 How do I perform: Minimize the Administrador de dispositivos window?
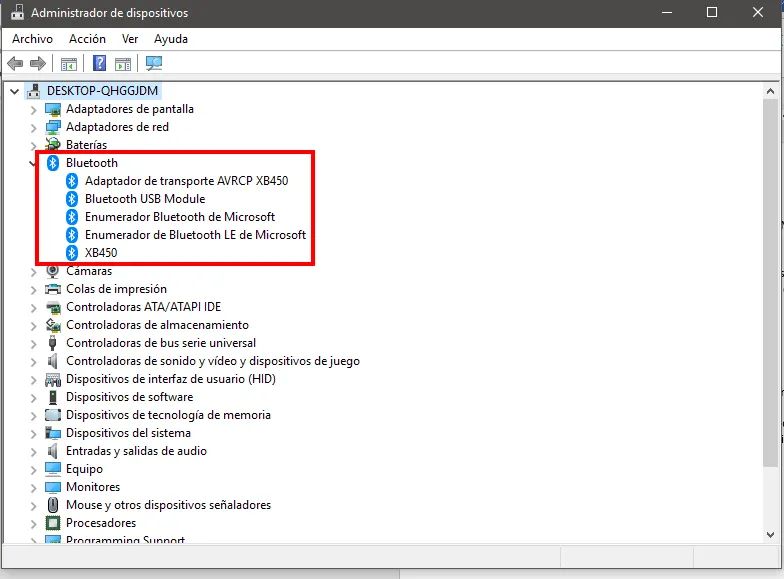(666, 12)
